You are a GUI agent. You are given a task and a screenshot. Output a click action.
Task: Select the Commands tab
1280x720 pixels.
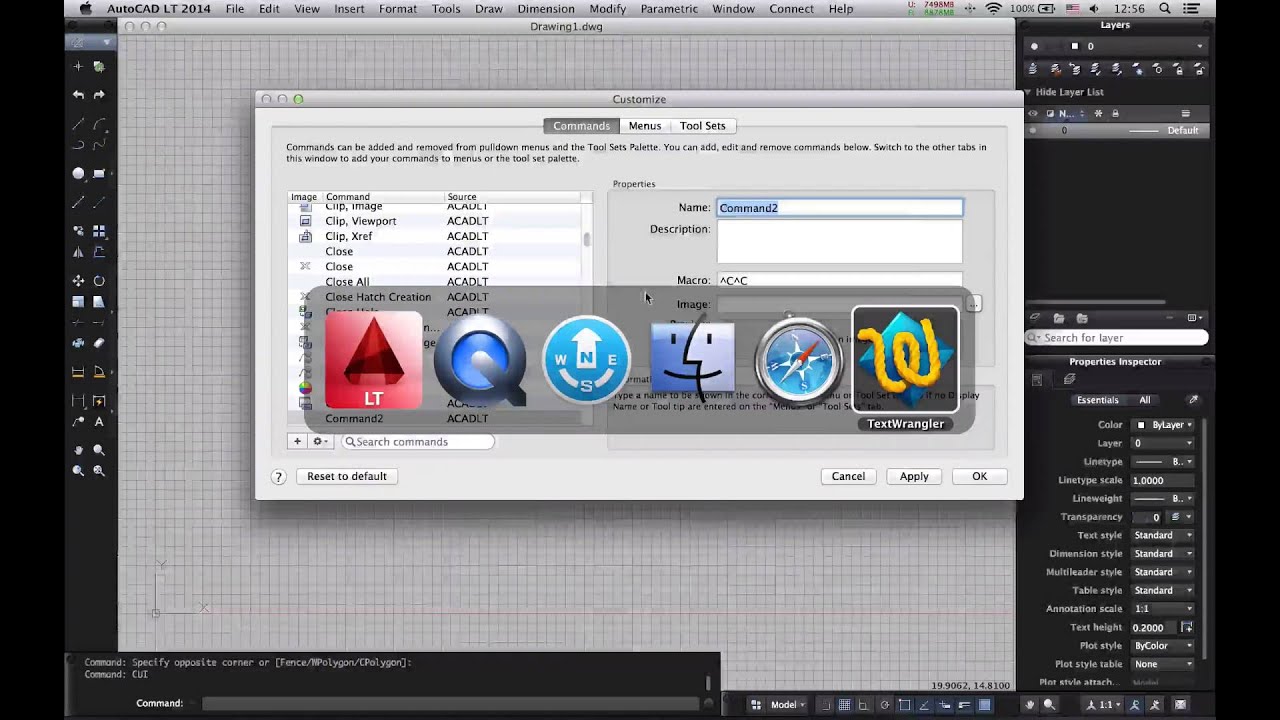(x=581, y=126)
